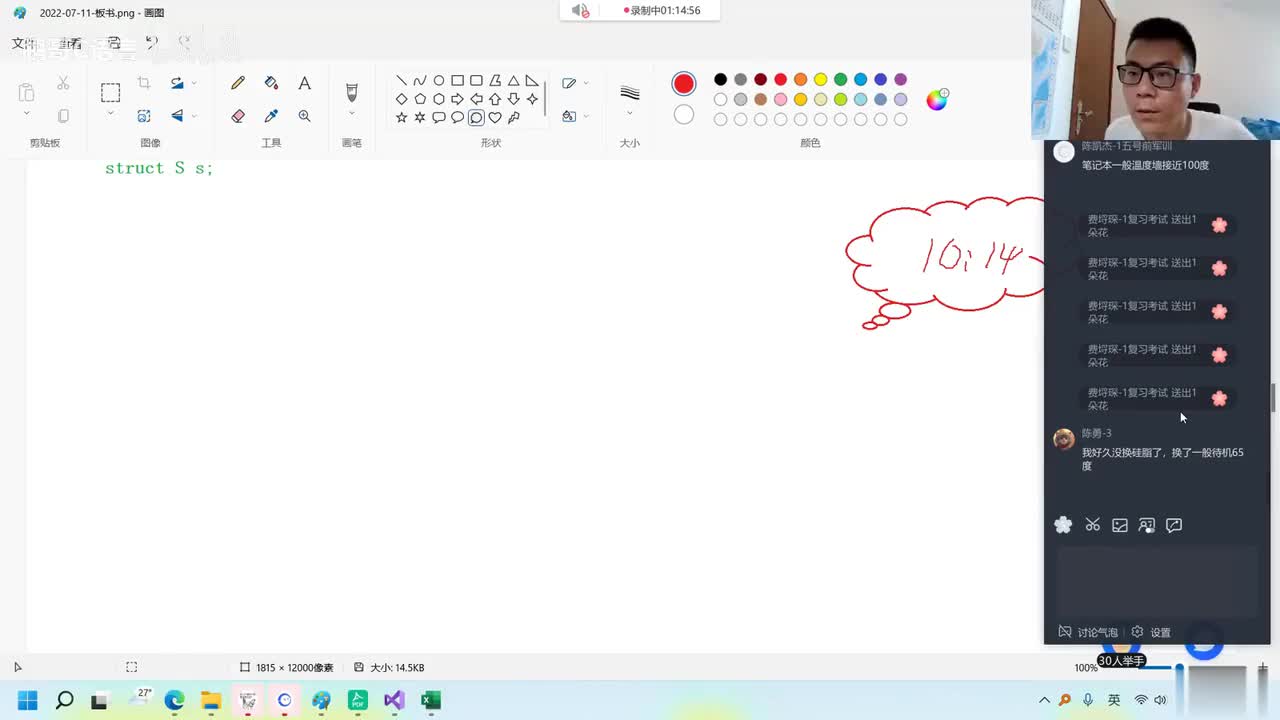Open the Windows Start menu
The image size is (1280, 720).
coord(28,700)
